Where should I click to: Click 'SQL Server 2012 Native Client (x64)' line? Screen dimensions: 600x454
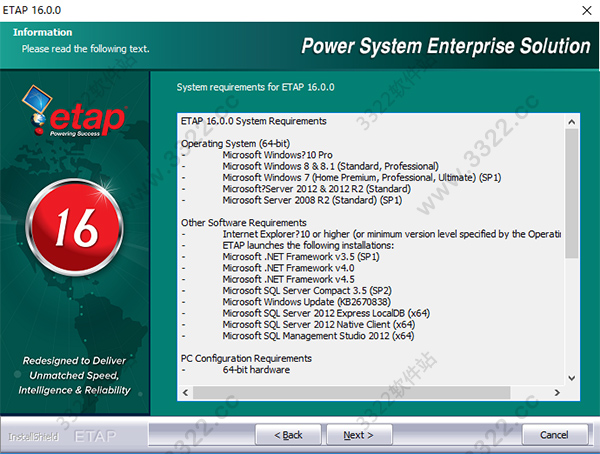[319, 324]
